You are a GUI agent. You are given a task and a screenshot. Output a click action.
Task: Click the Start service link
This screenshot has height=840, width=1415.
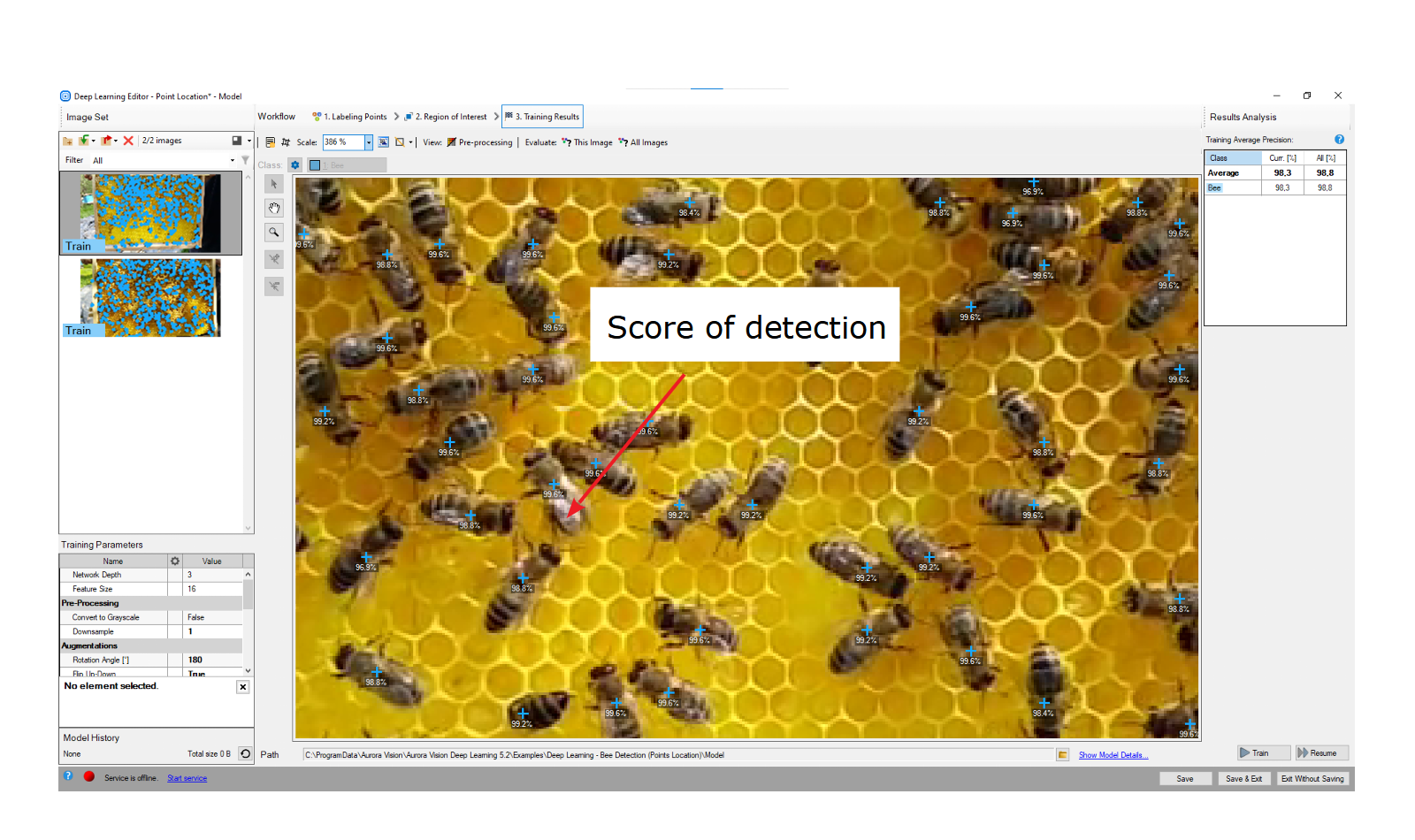point(187,778)
